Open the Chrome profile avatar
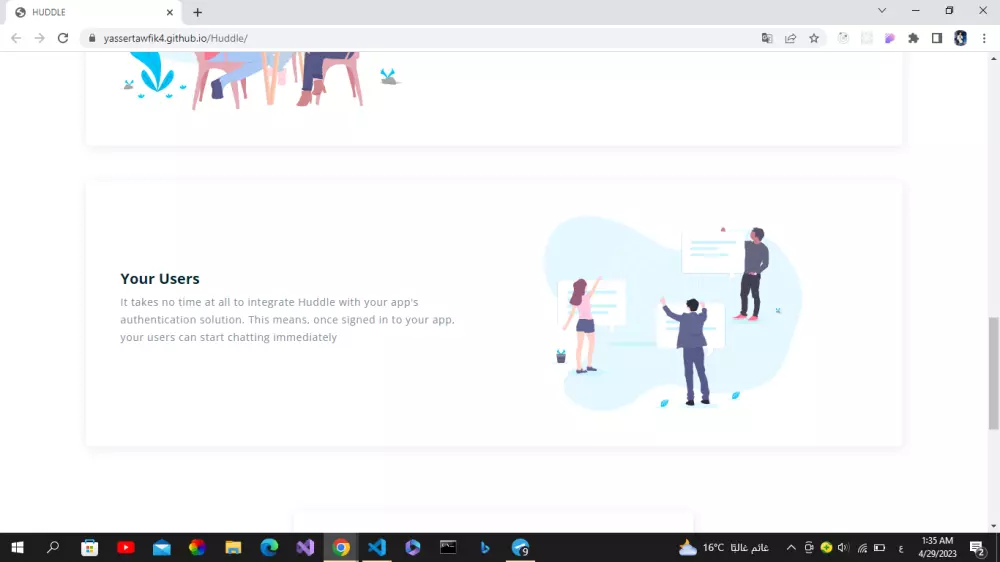The height and width of the screenshot is (562, 1000). coord(960,38)
